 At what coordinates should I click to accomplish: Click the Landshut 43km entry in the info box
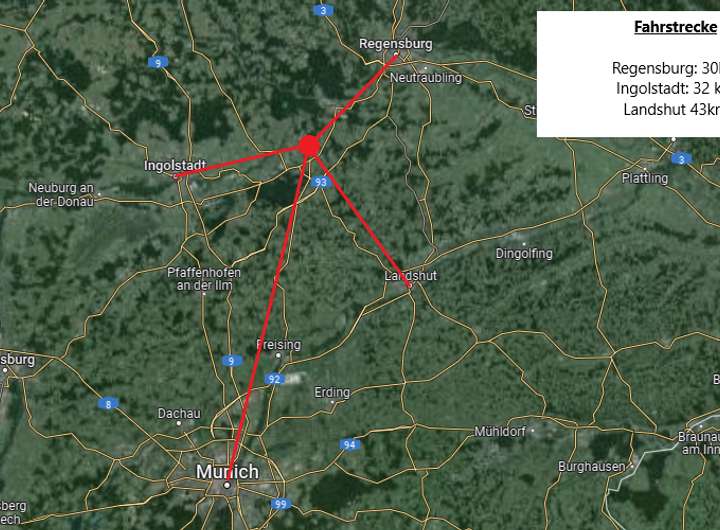[x=671, y=109]
